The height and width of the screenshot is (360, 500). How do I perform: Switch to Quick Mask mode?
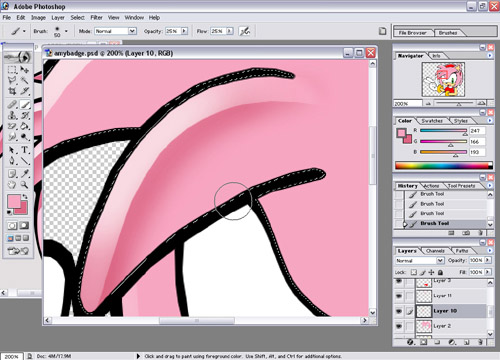pos(24,226)
